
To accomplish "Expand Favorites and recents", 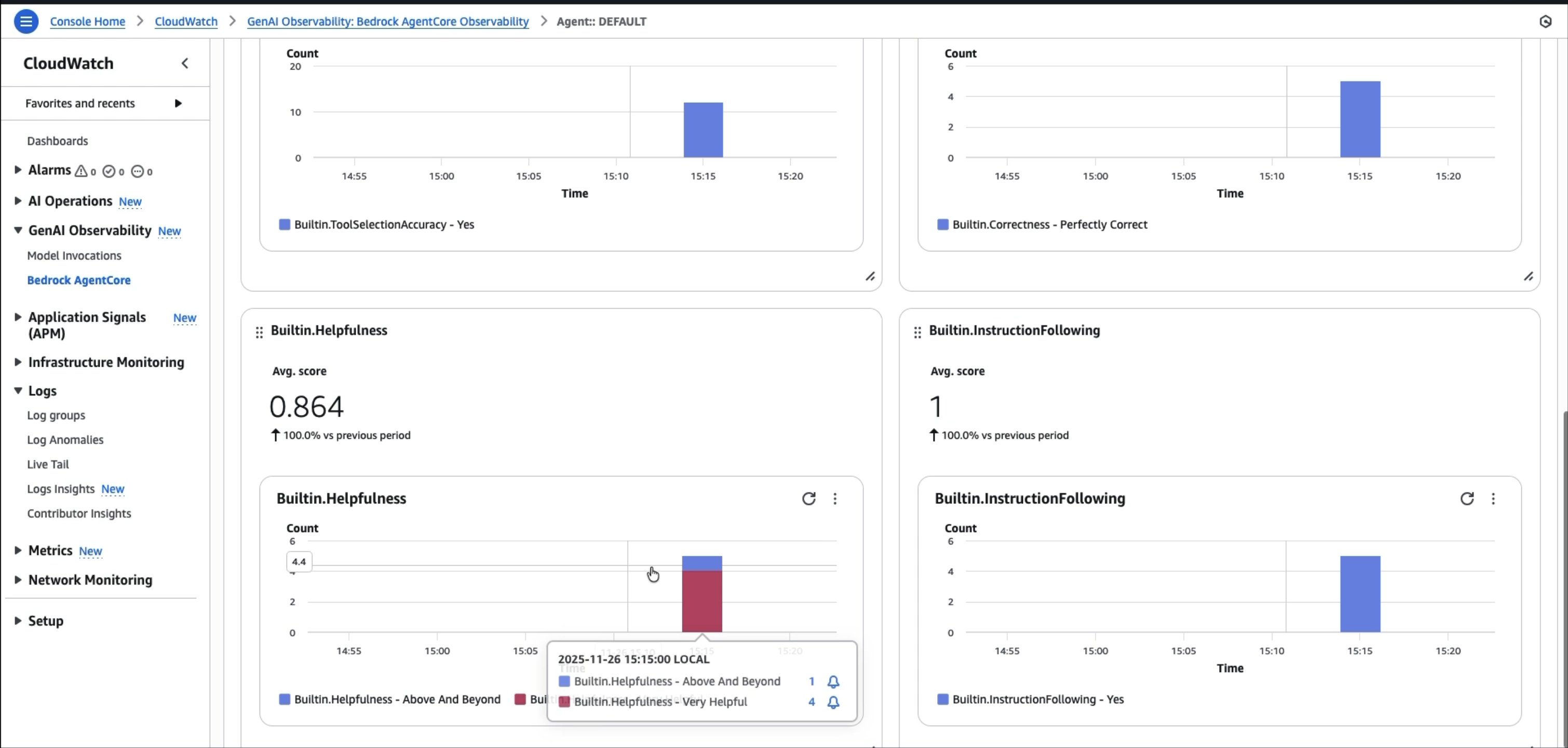I will 178,103.
